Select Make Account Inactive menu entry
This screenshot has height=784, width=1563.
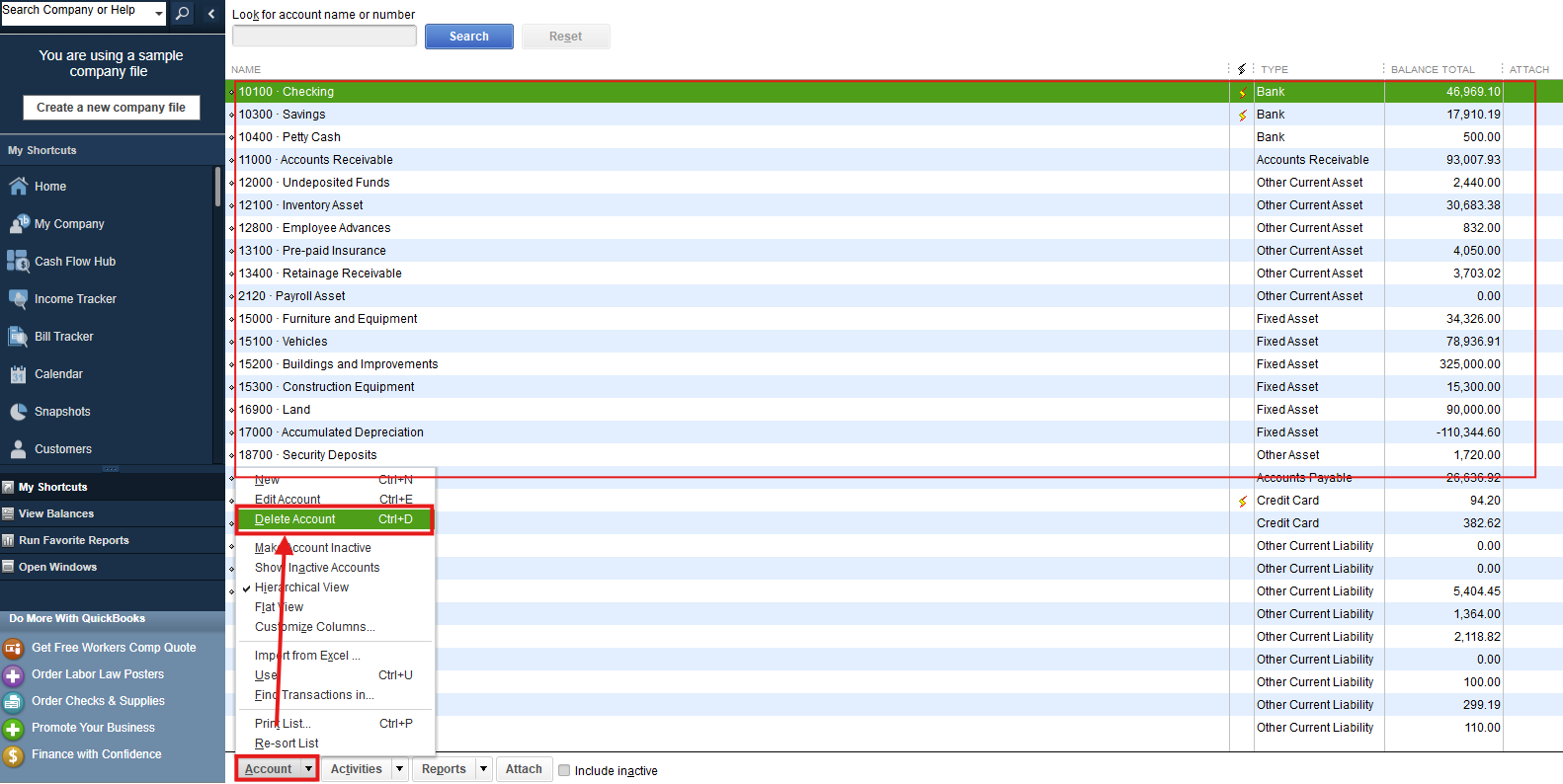[313, 548]
